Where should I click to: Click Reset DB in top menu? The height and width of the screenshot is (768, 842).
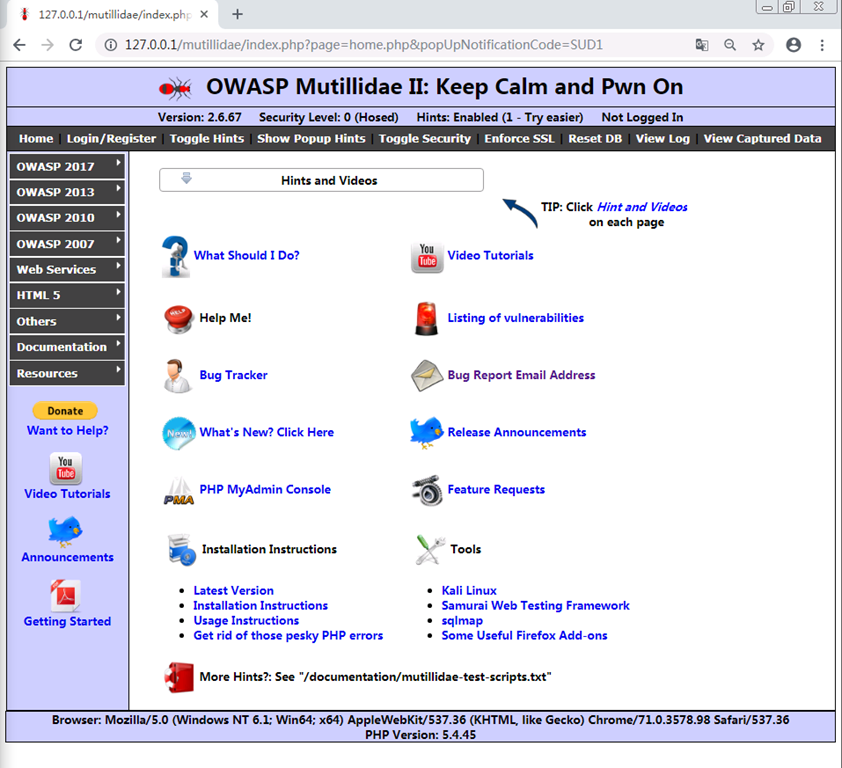tap(595, 139)
